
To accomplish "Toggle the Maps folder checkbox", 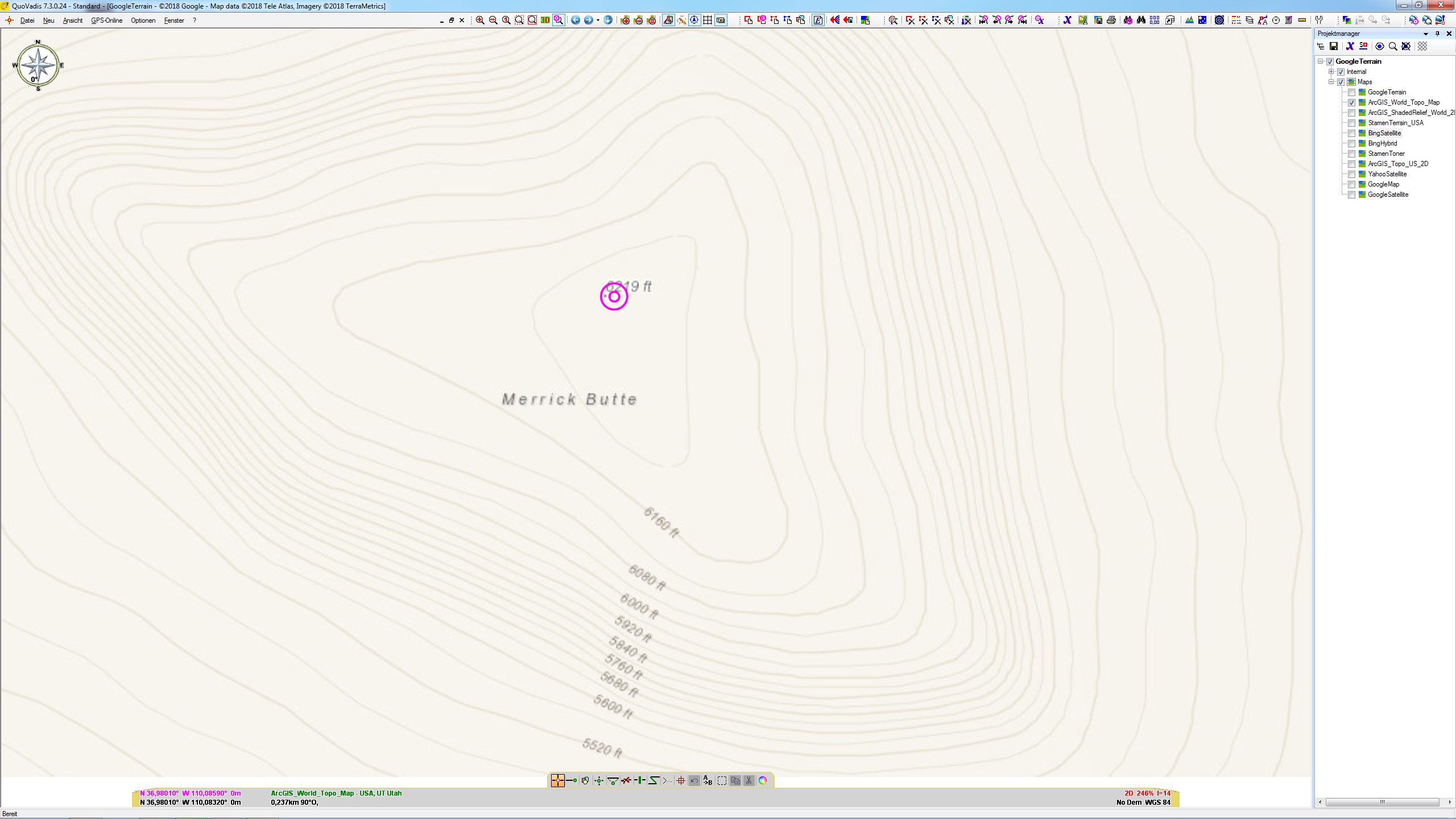I will coord(1341,82).
